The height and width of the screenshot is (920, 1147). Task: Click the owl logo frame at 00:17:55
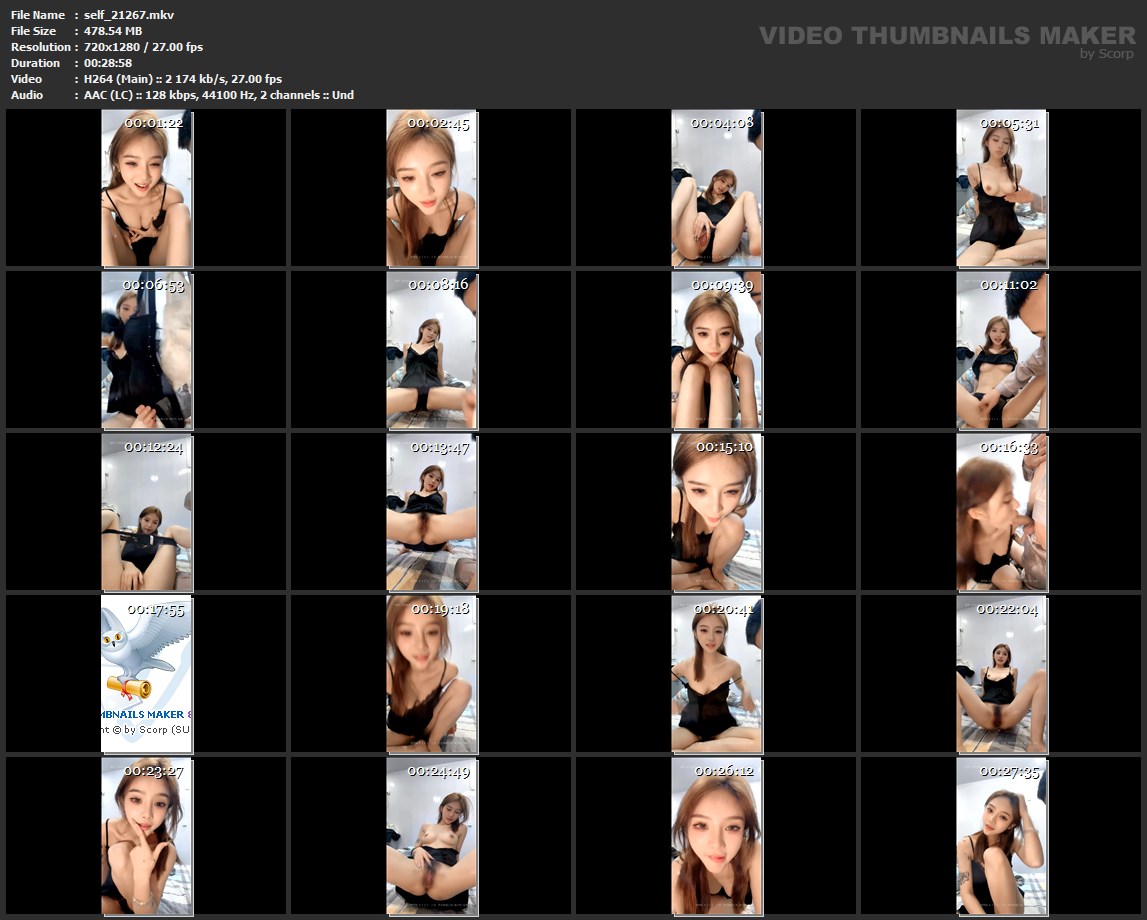pyautogui.click(x=147, y=674)
